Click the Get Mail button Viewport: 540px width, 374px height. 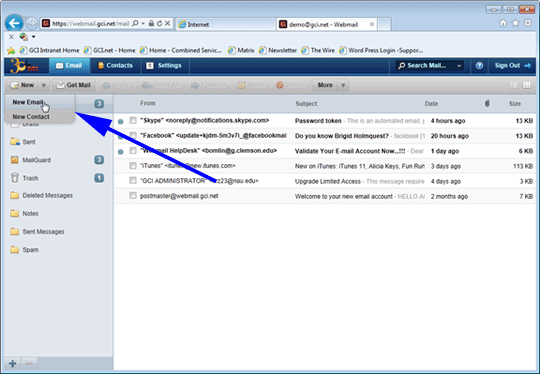click(74, 85)
